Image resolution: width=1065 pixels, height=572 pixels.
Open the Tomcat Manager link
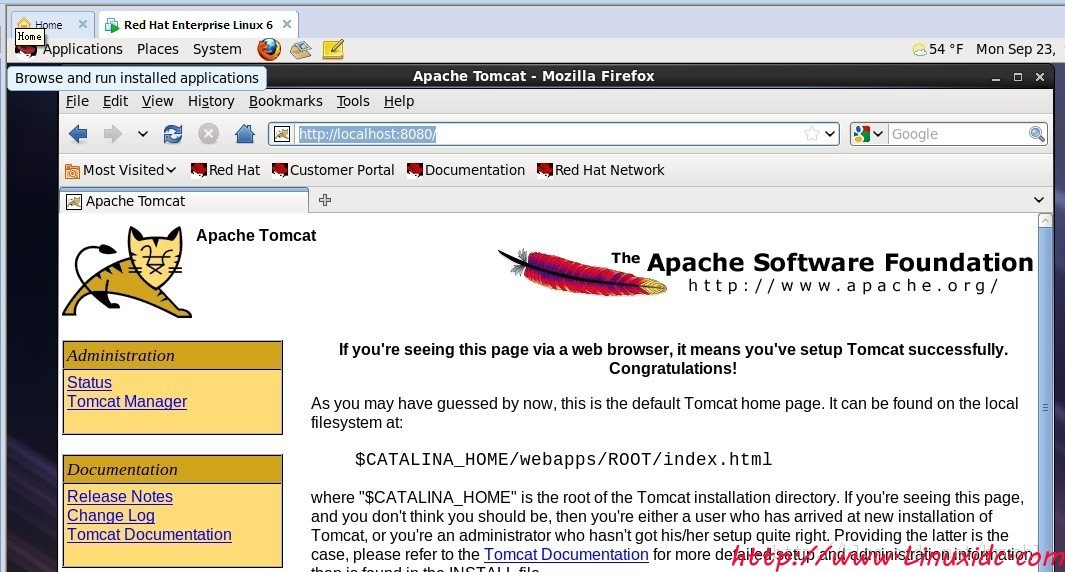(x=127, y=401)
